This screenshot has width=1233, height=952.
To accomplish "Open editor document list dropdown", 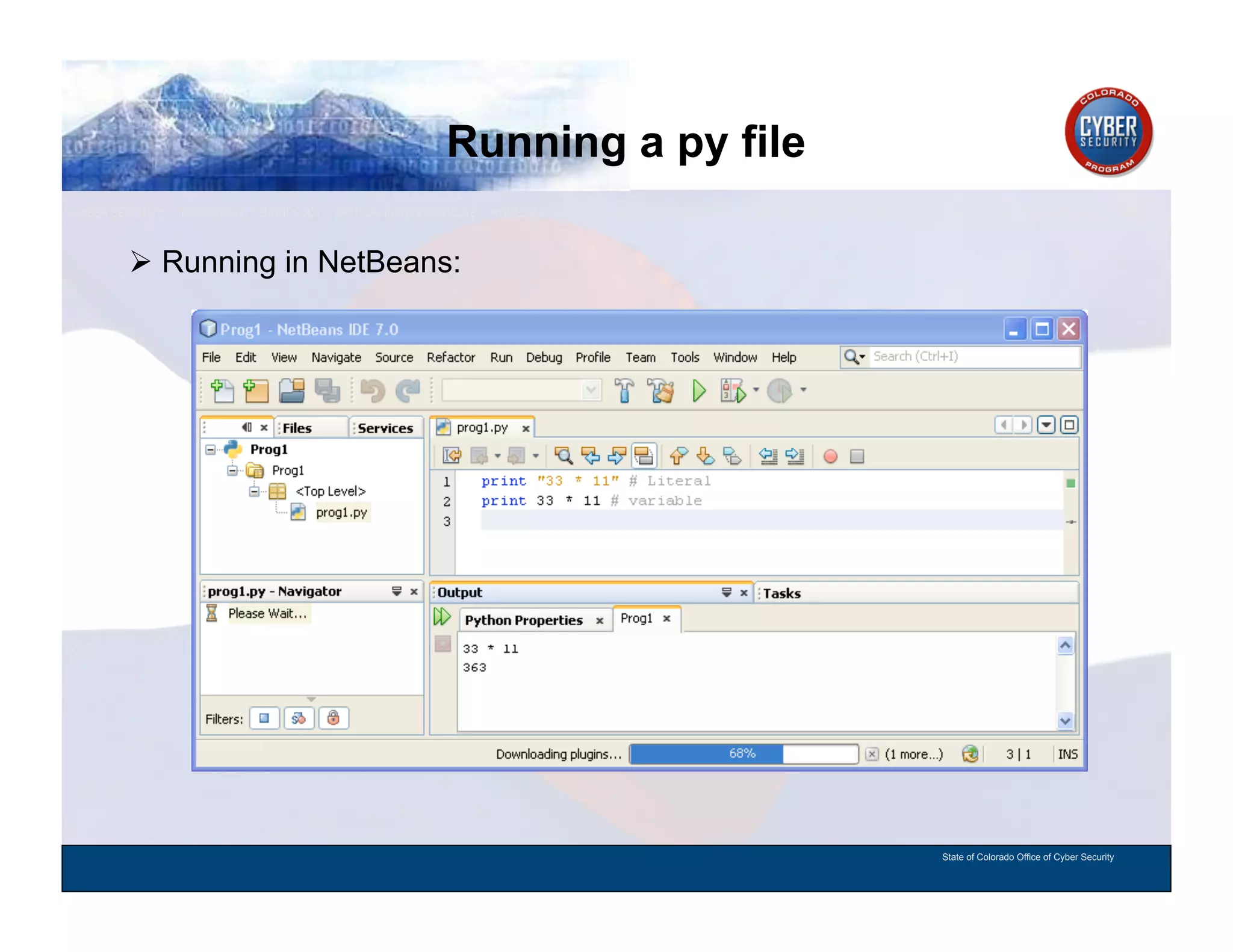I will (x=1046, y=425).
